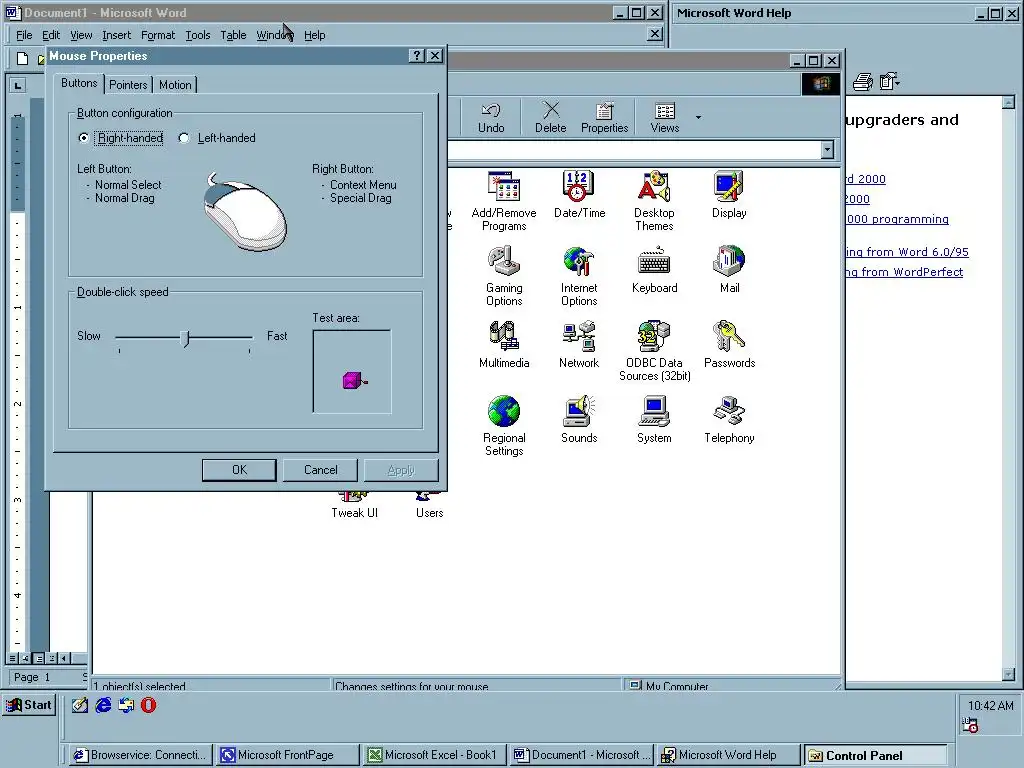The image size is (1024, 768).
Task: Open the Word File menu
Action: coord(24,35)
